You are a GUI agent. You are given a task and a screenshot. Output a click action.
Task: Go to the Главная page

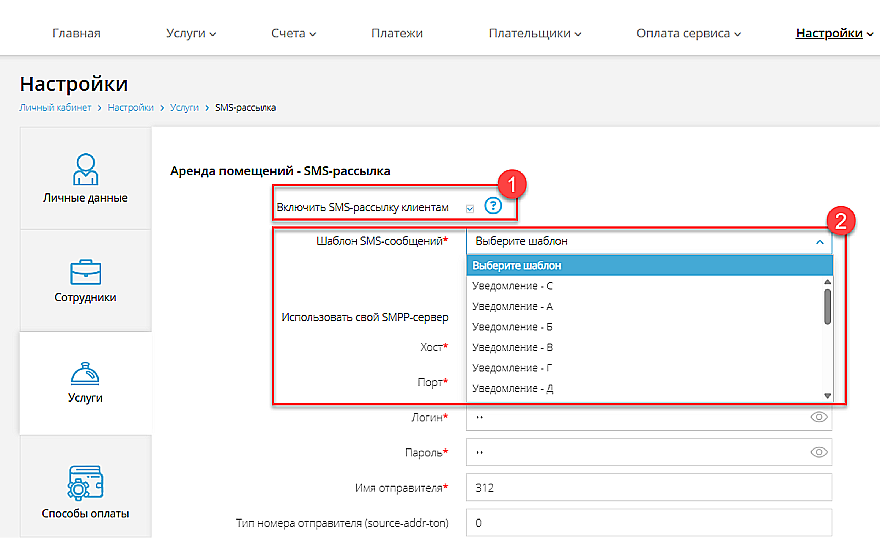pos(76,33)
